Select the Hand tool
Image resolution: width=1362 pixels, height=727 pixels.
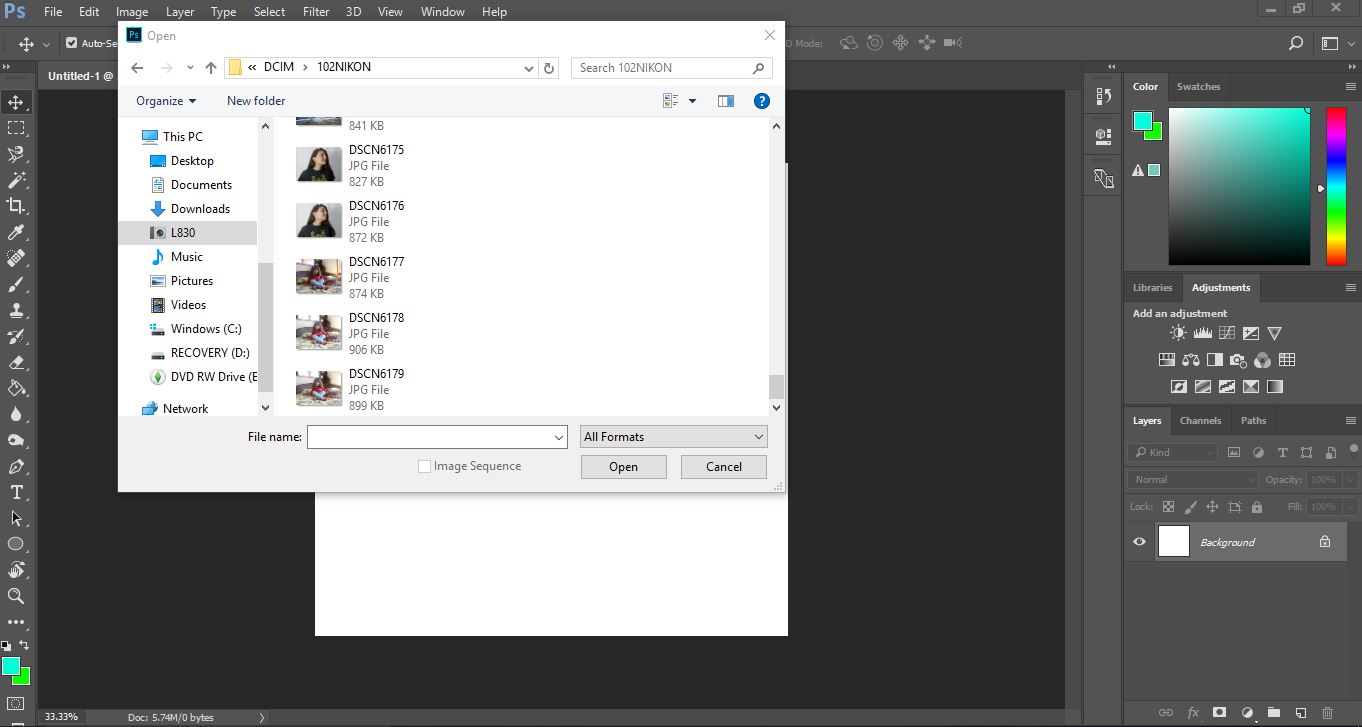click(x=16, y=570)
